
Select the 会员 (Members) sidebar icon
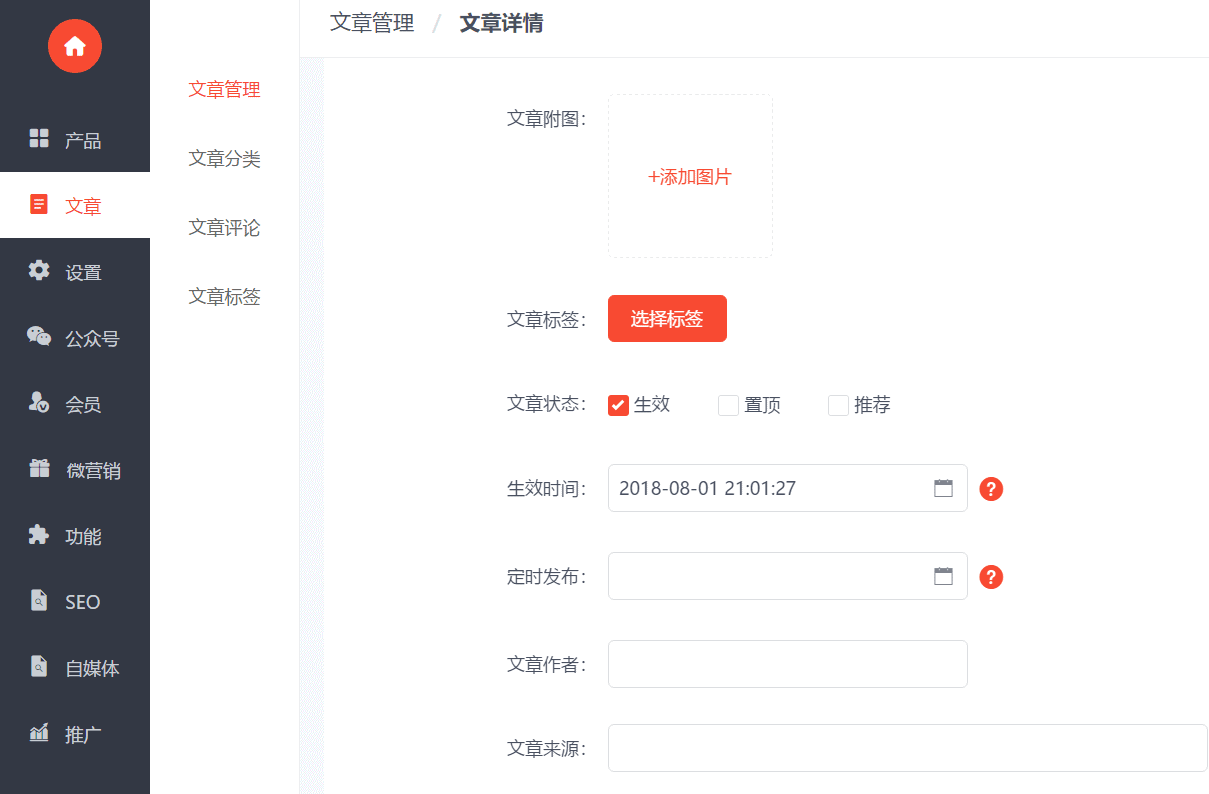74,403
